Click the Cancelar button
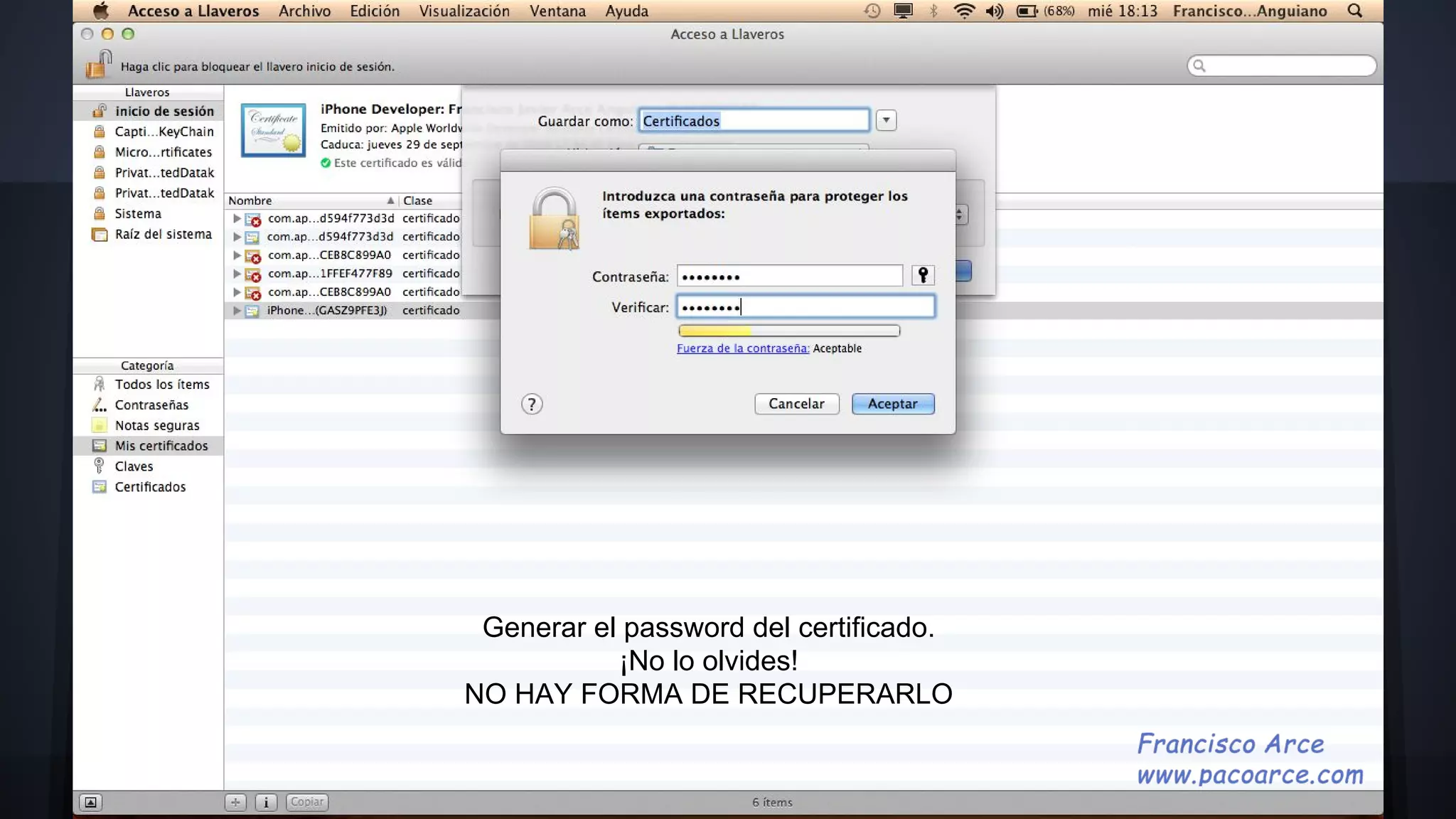 [x=796, y=404]
